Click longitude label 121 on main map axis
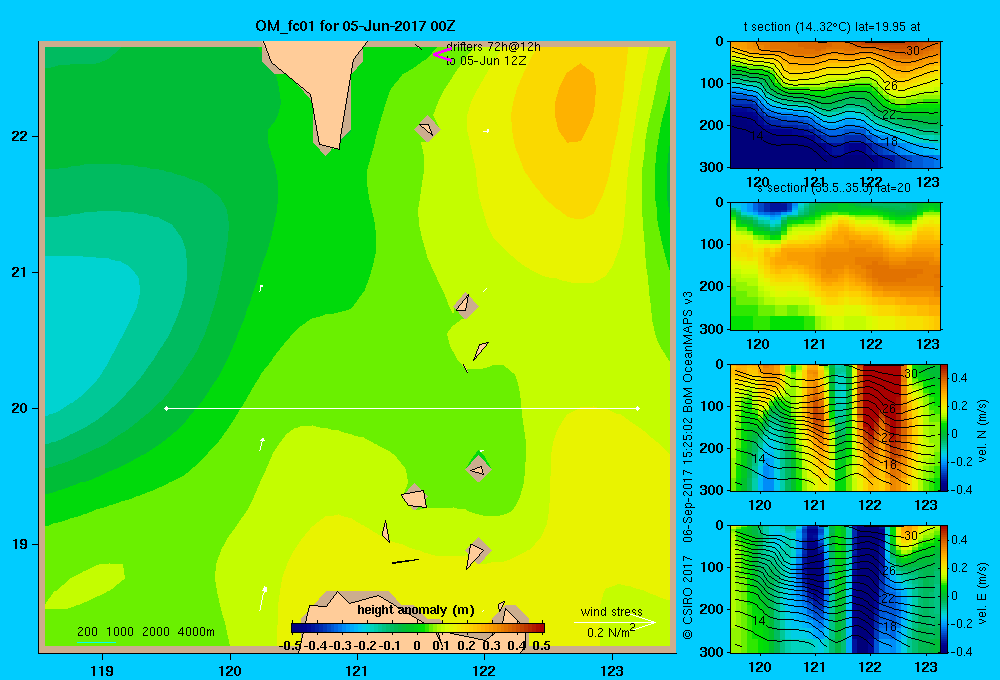The image size is (1000, 680). pyautogui.click(x=357, y=670)
